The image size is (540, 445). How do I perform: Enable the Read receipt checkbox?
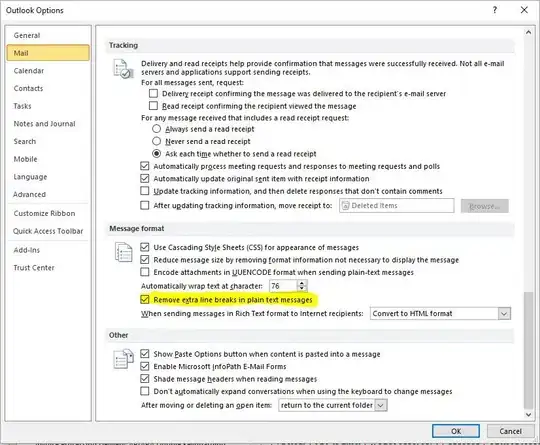pos(153,105)
